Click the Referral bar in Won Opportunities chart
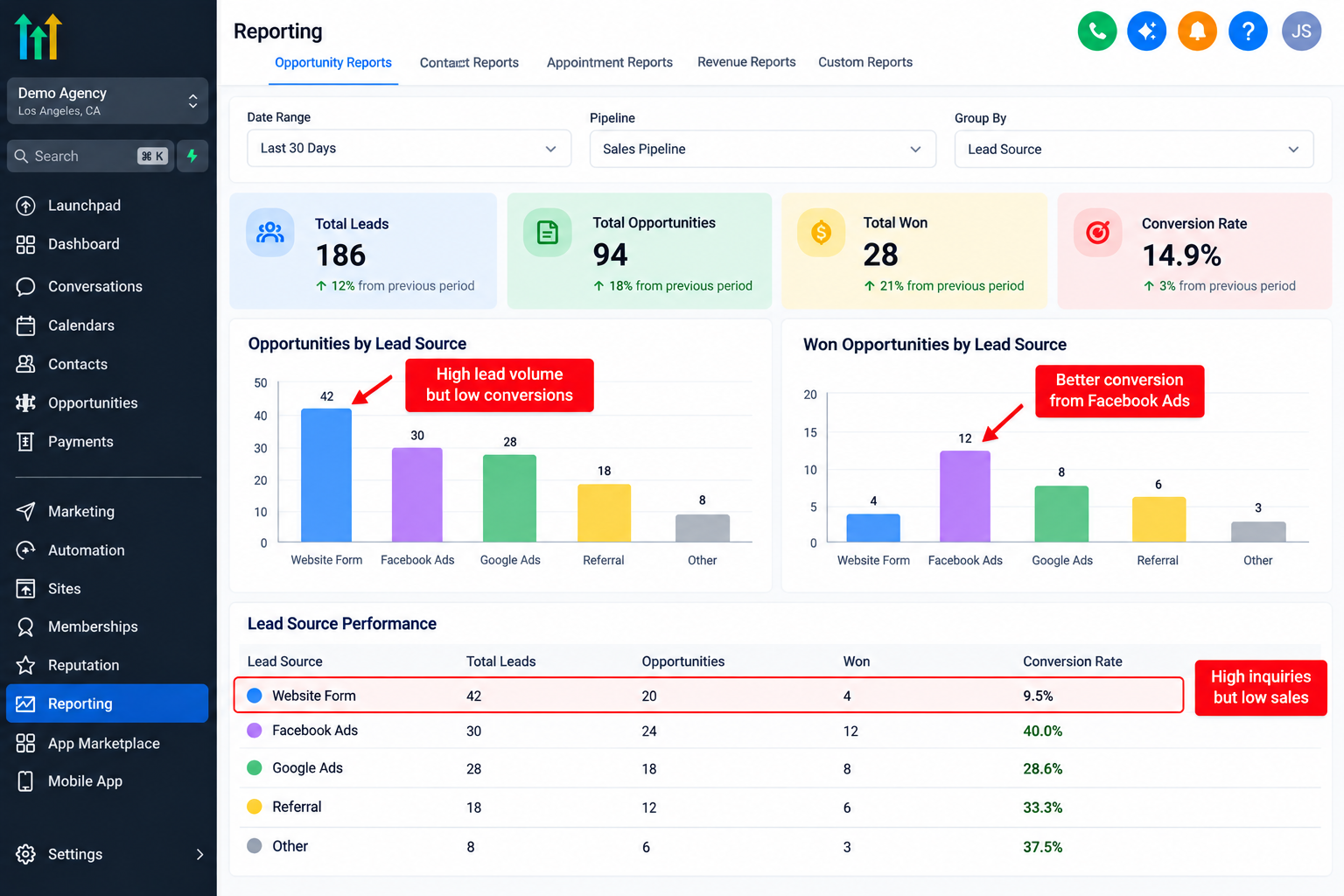Image resolution: width=1344 pixels, height=896 pixels. pos(1159,520)
